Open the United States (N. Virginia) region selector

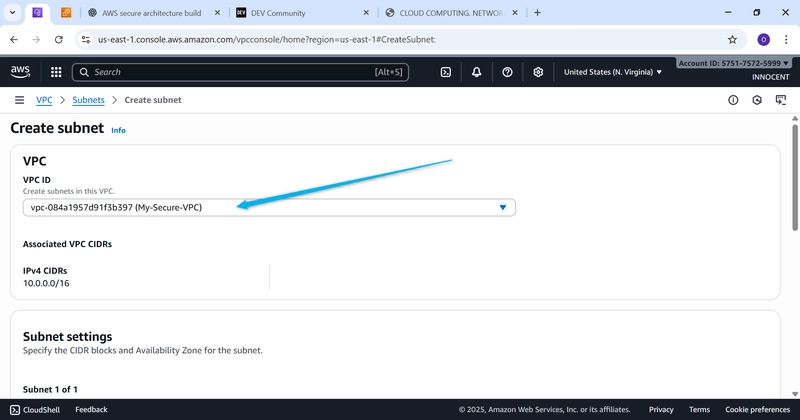pos(613,72)
